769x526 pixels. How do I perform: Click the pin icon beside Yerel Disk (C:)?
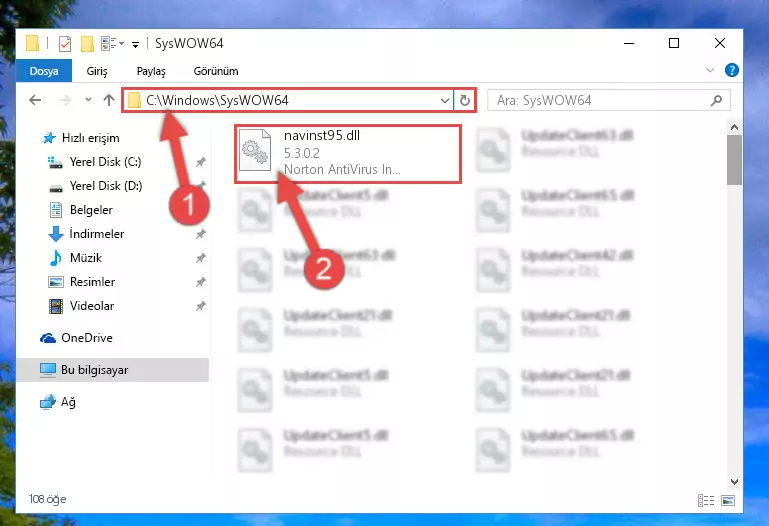(x=201, y=162)
